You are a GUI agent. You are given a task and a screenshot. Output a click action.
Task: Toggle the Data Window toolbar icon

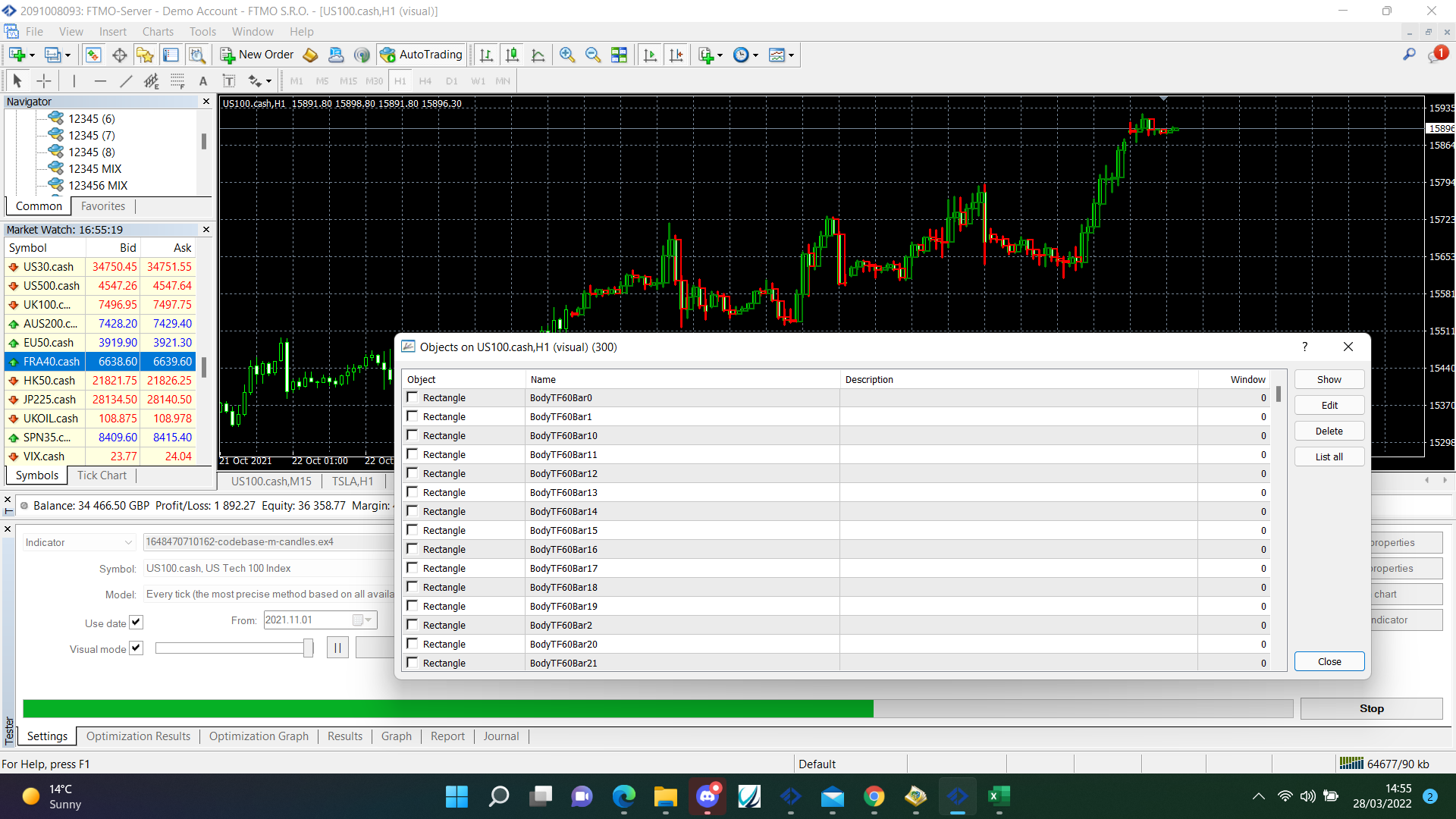point(119,55)
